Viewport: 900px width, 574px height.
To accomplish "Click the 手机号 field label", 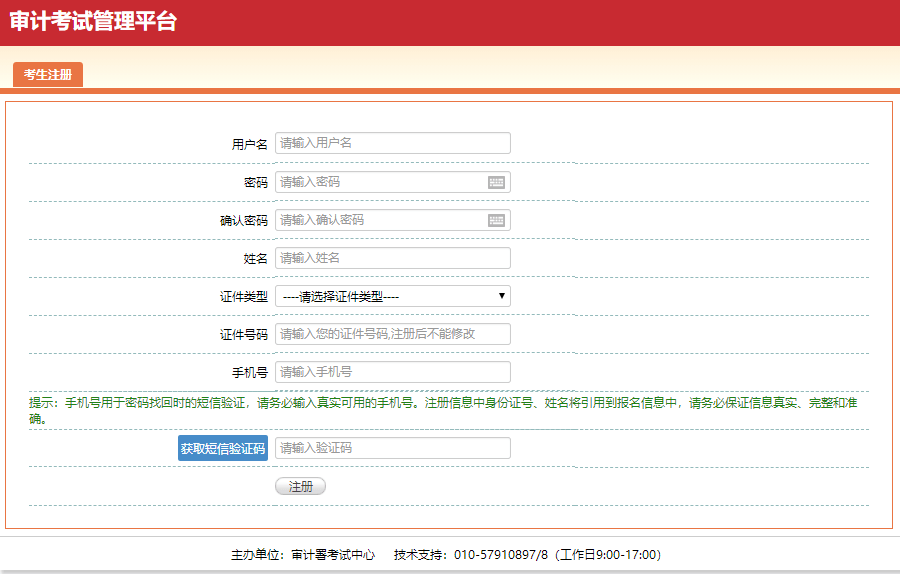I will pyautogui.click(x=249, y=373).
